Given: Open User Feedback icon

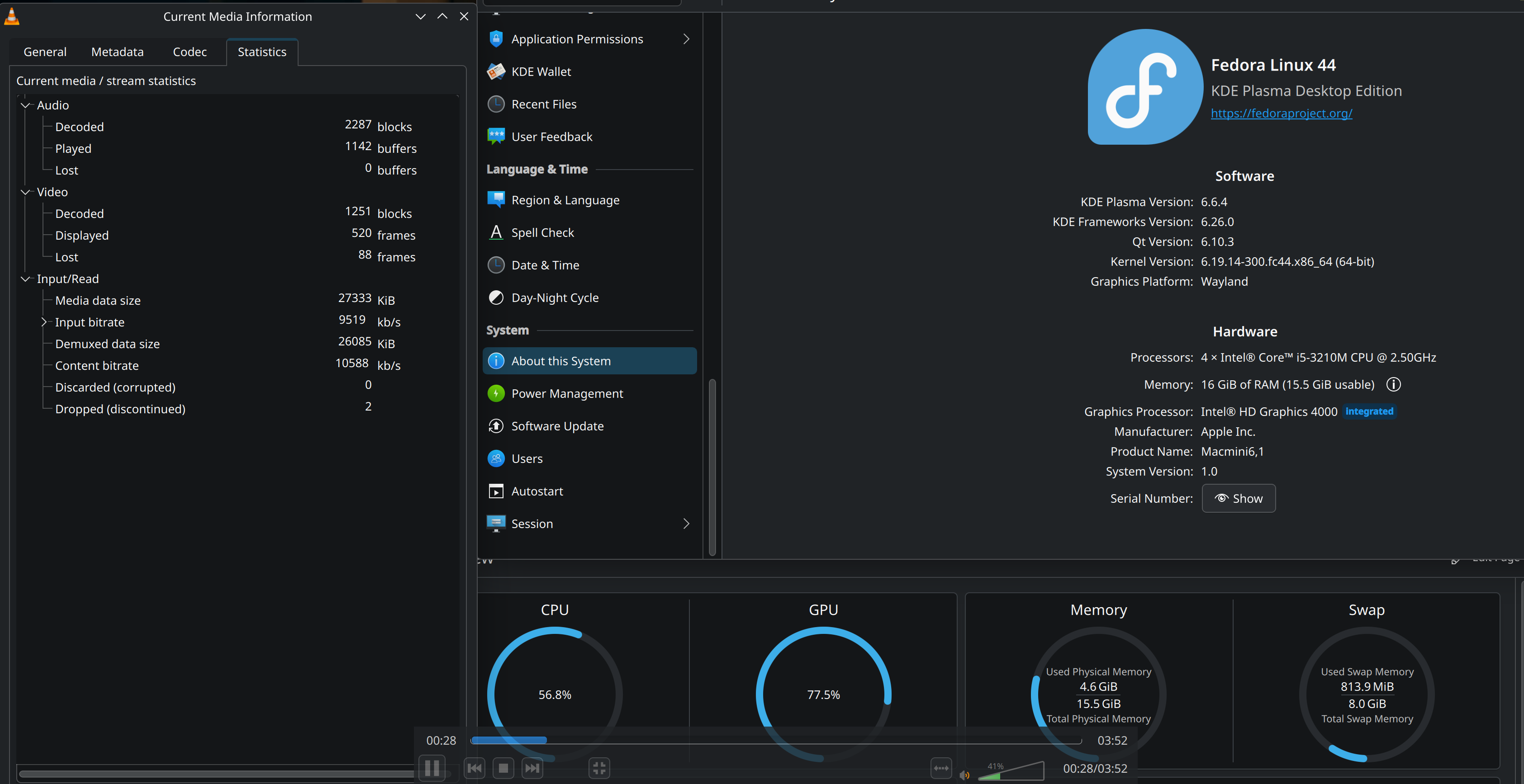Looking at the screenshot, I should [x=496, y=137].
